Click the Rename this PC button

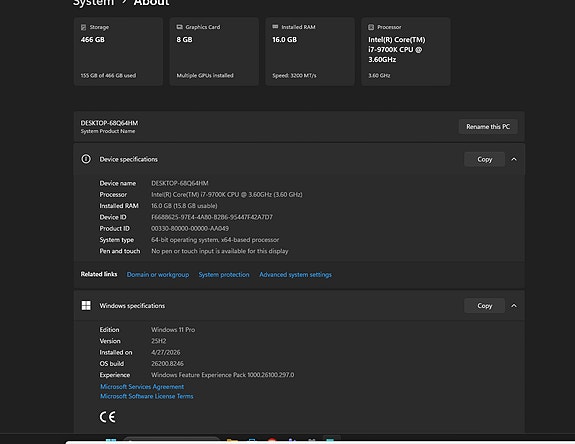pyautogui.click(x=488, y=126)
